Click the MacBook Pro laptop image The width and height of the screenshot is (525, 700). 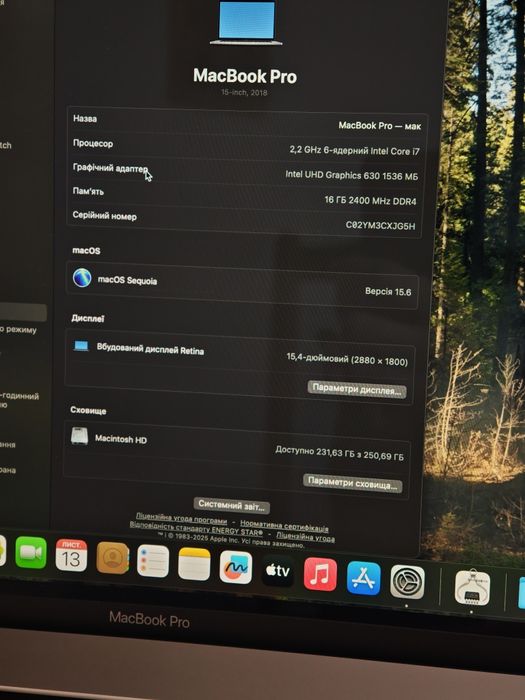pyautogui.click(x=246, y=22)
